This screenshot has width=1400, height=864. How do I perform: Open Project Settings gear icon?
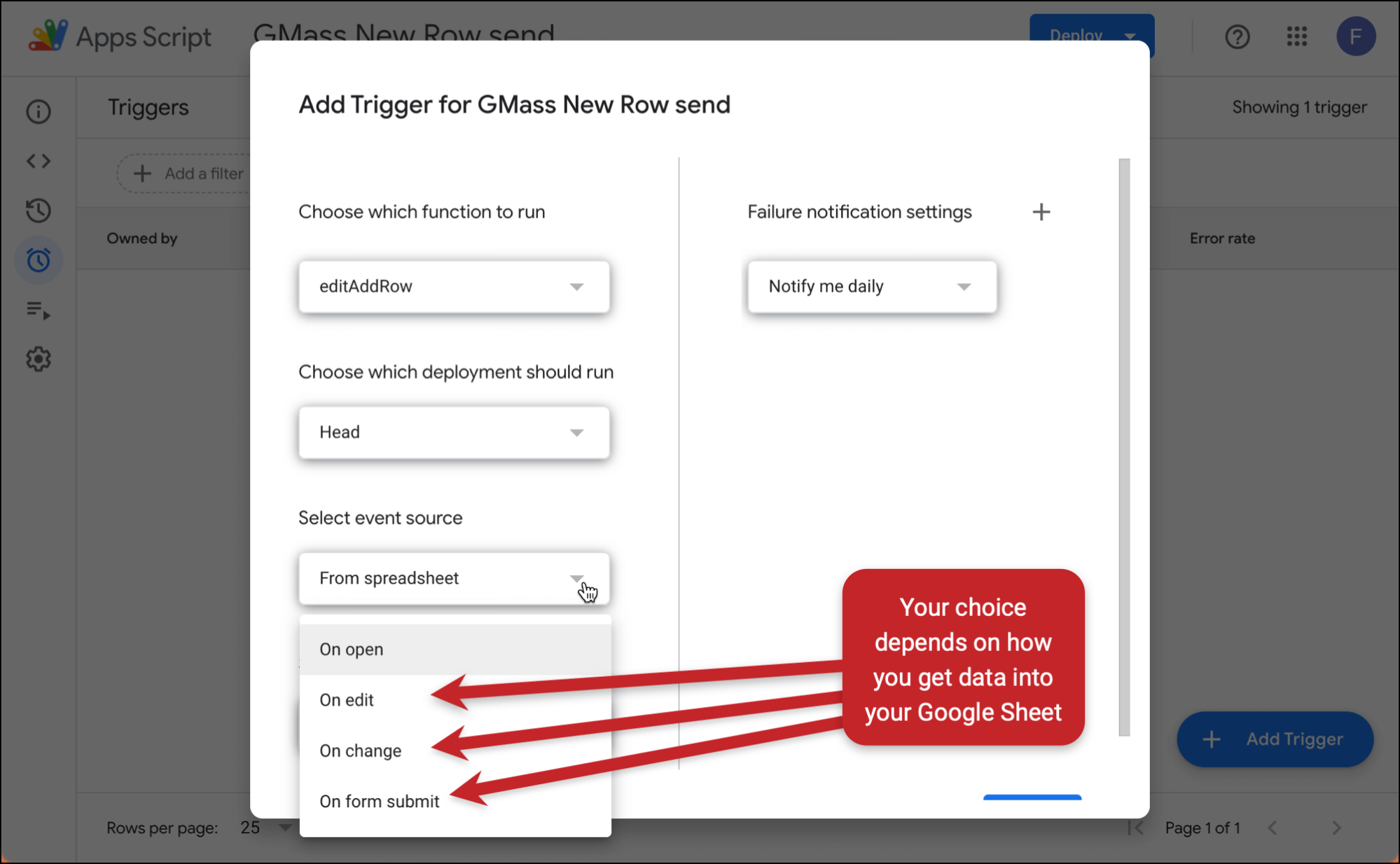point(39,359)
